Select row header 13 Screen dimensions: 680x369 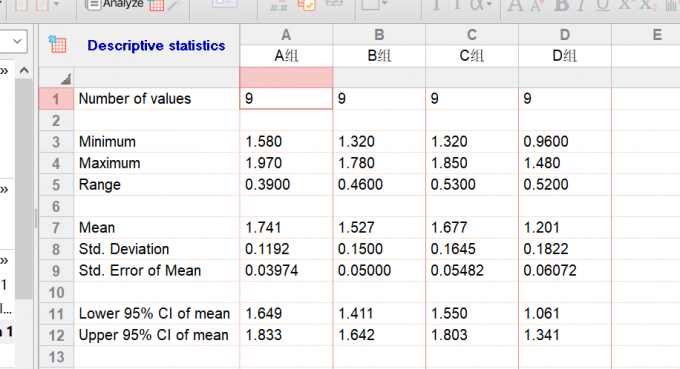pyautogui.click(x=56, y=357)
